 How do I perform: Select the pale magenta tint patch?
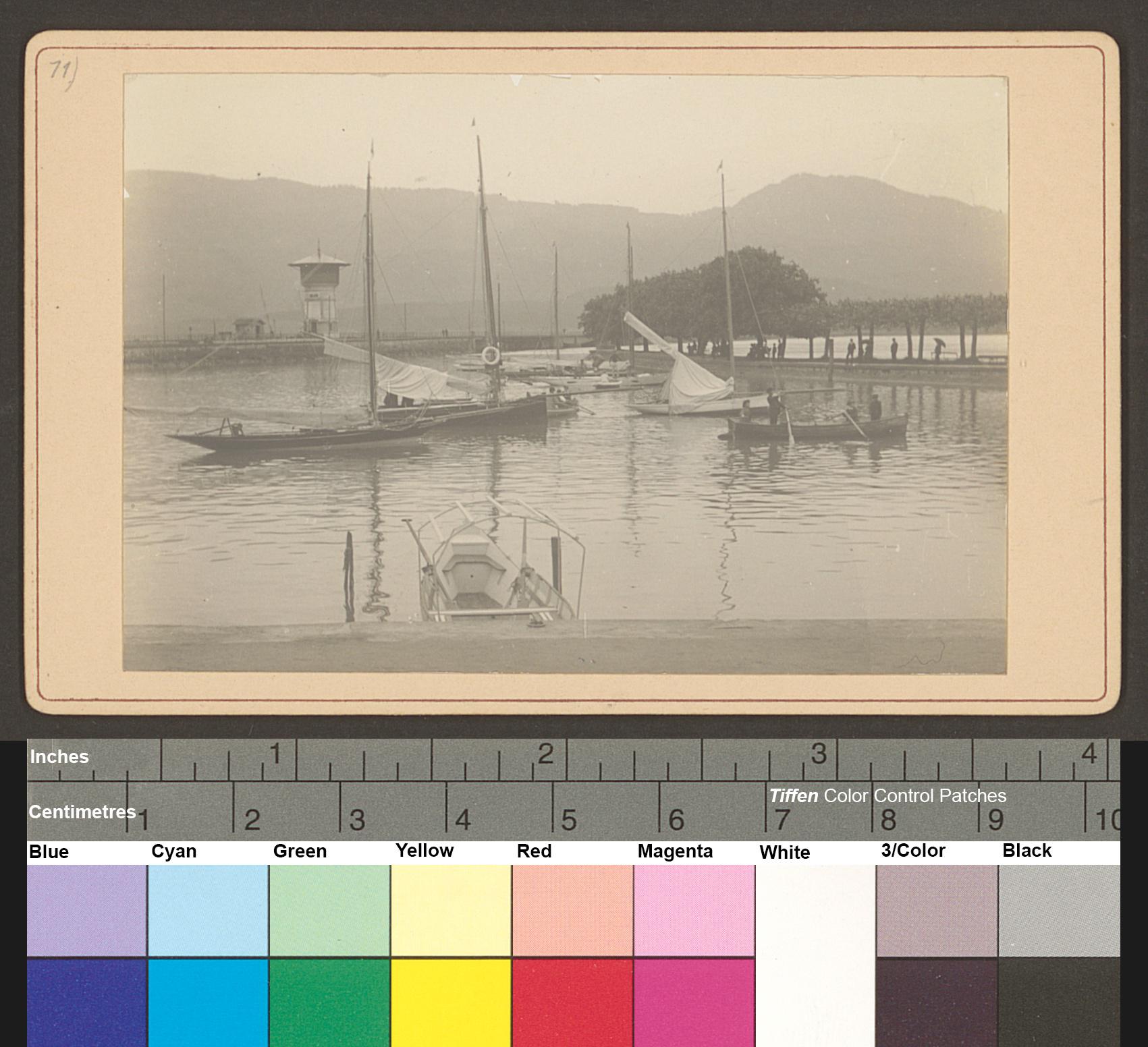click(694, 910)
